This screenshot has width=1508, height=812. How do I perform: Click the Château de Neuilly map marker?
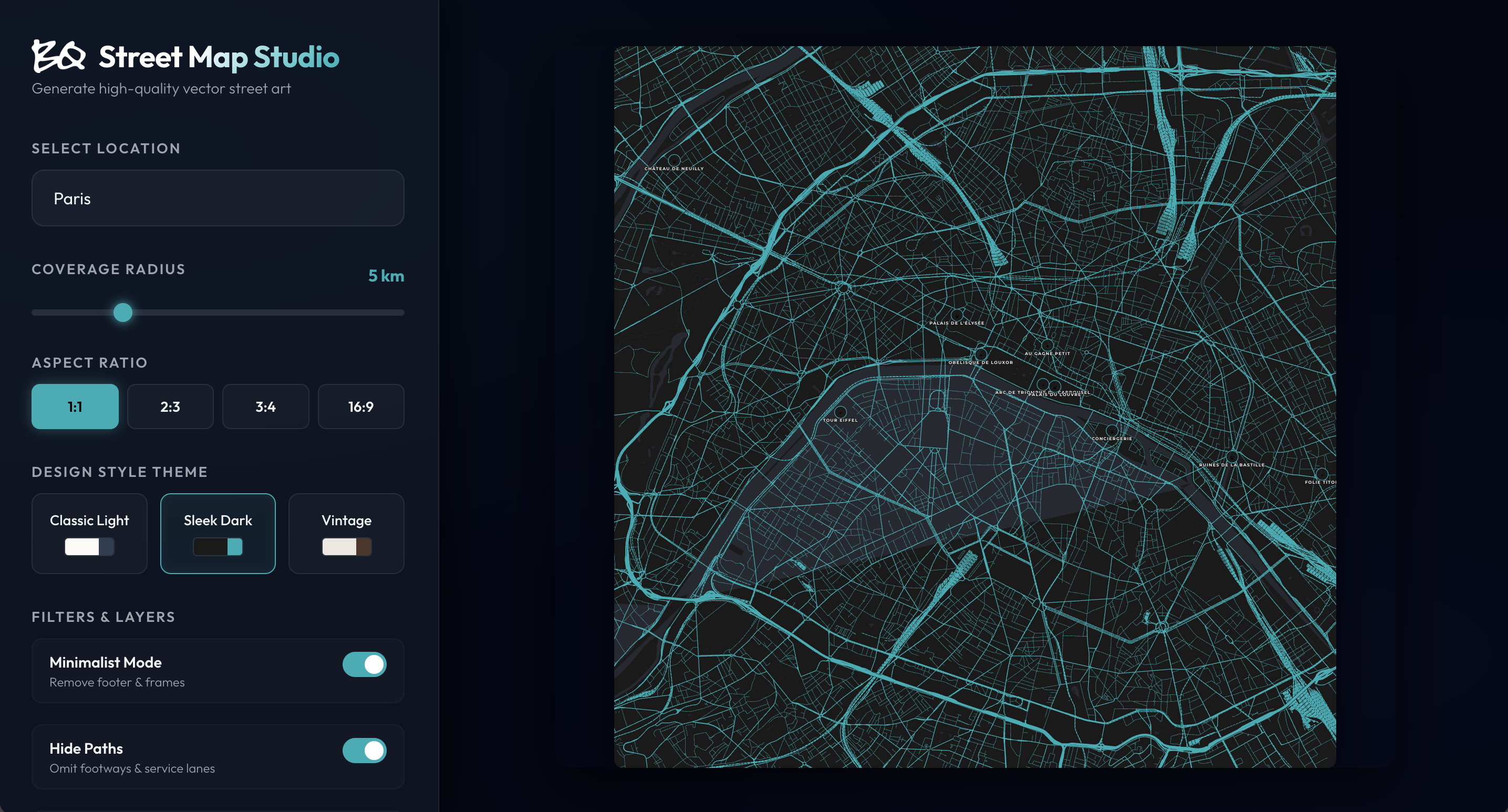tap(674, 160)
